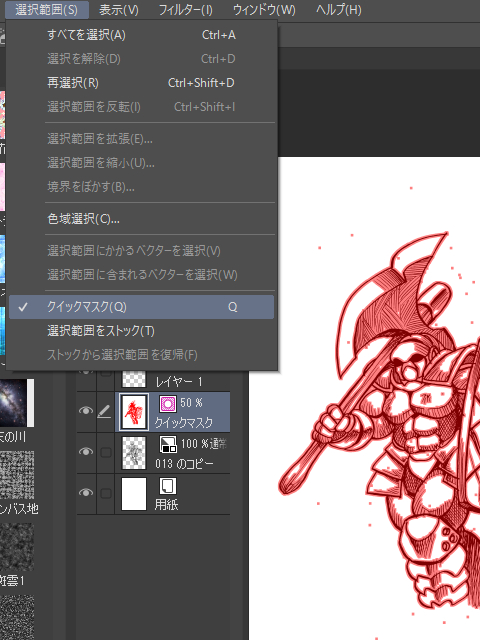Click monochrome expression icon on 013 copy layer
Viewport: 480px width, 640px height.
click(167, 444)
